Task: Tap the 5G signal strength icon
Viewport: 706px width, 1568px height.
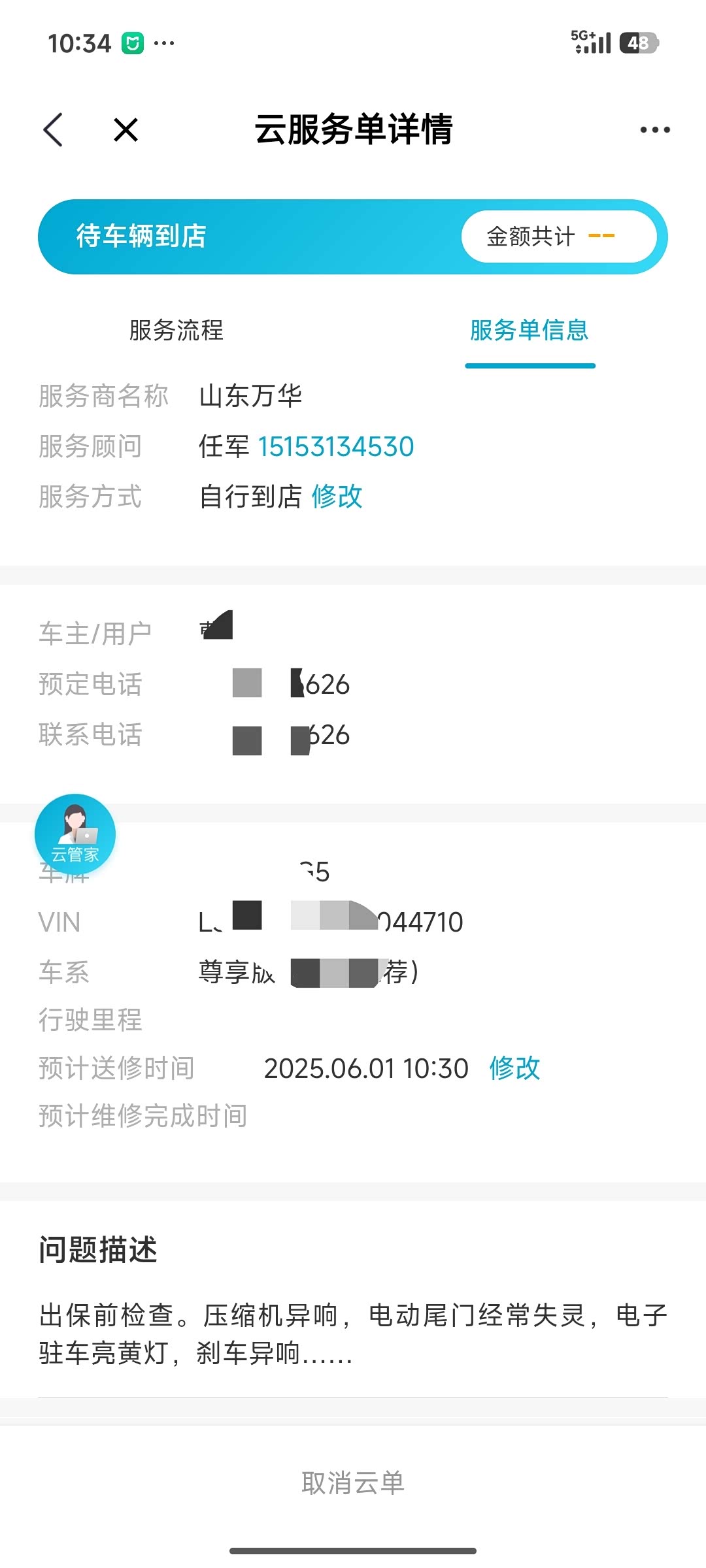Action: pos(590,42)
